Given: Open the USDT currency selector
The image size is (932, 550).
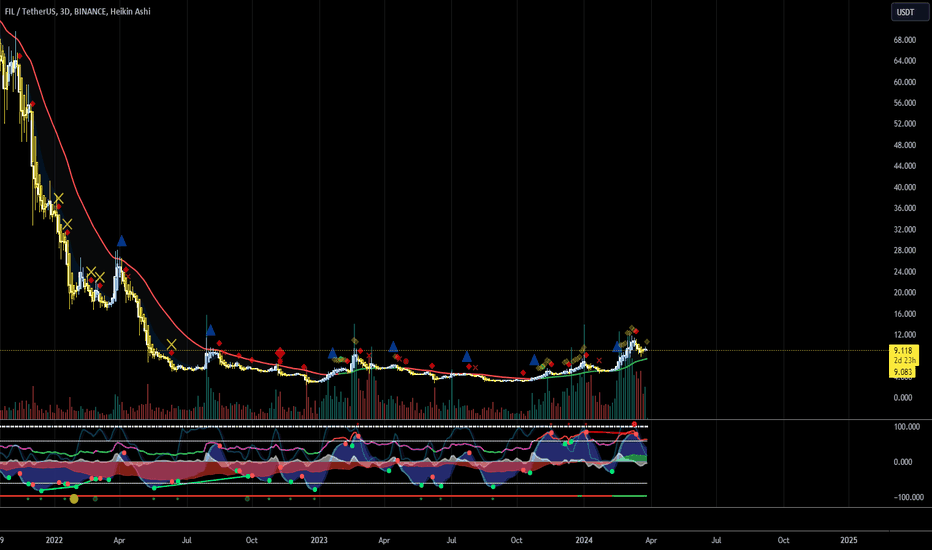Looking at the screenshot, I should [909, 12].
